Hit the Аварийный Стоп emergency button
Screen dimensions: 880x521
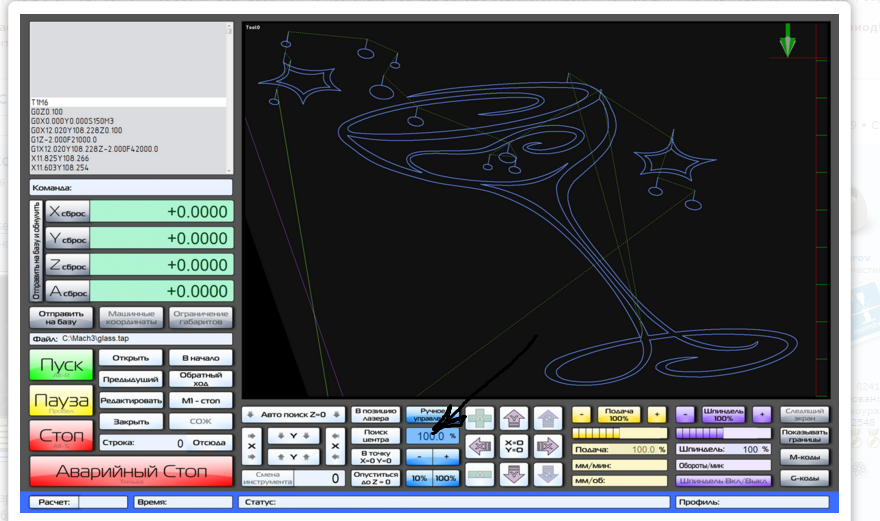[x=131, y=471]
